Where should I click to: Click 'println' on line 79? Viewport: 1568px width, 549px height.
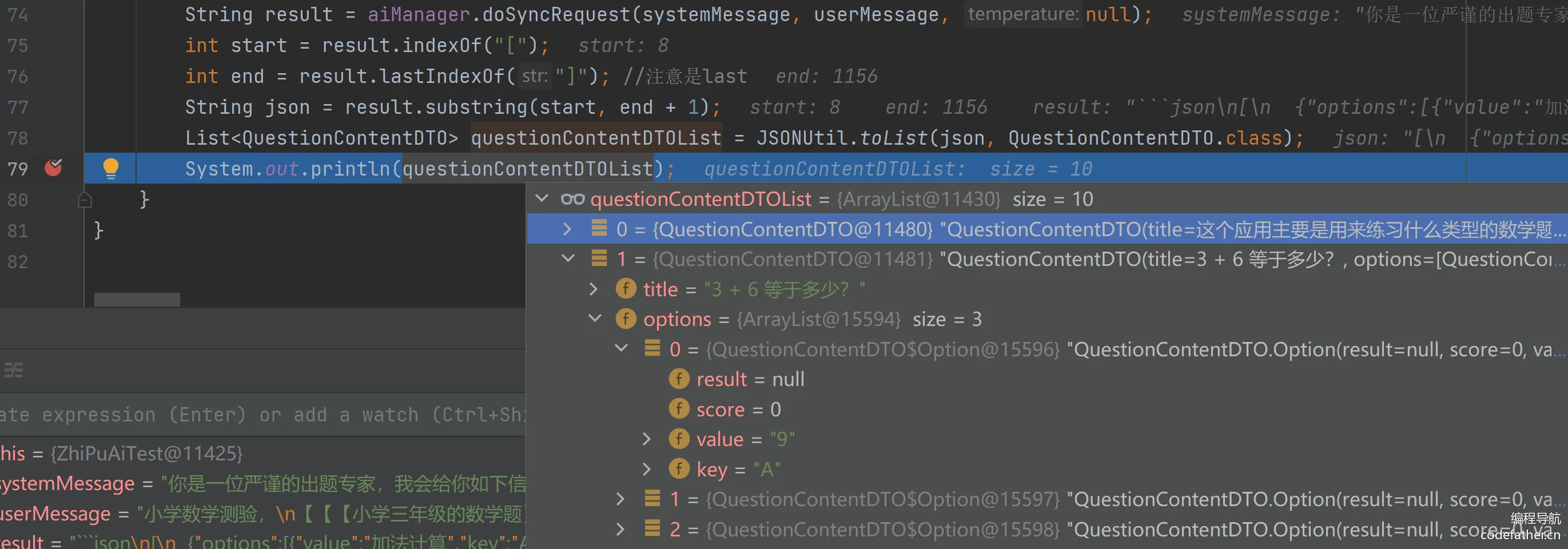pos(350,169)
